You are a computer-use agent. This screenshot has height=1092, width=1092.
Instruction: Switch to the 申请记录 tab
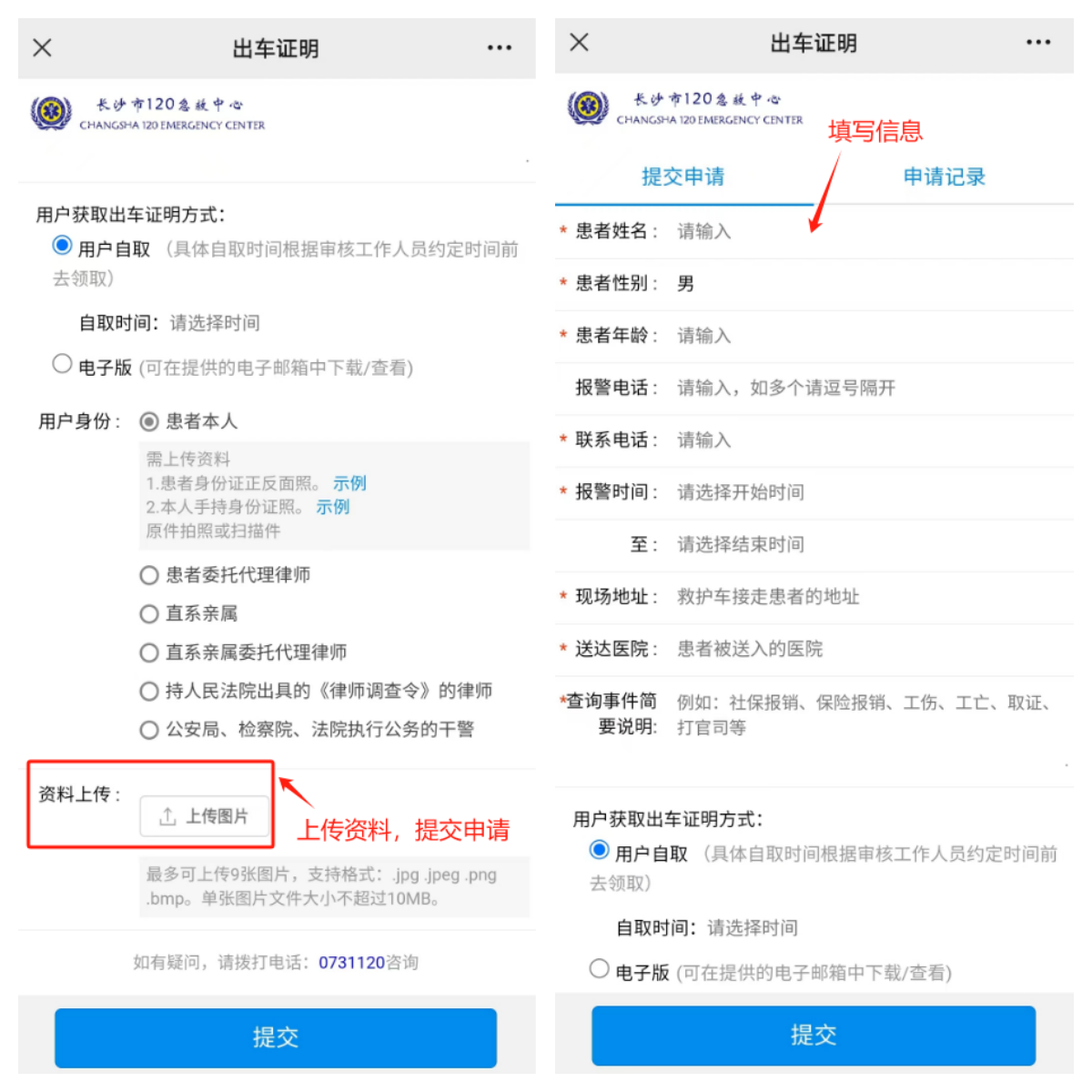point(945,177)
